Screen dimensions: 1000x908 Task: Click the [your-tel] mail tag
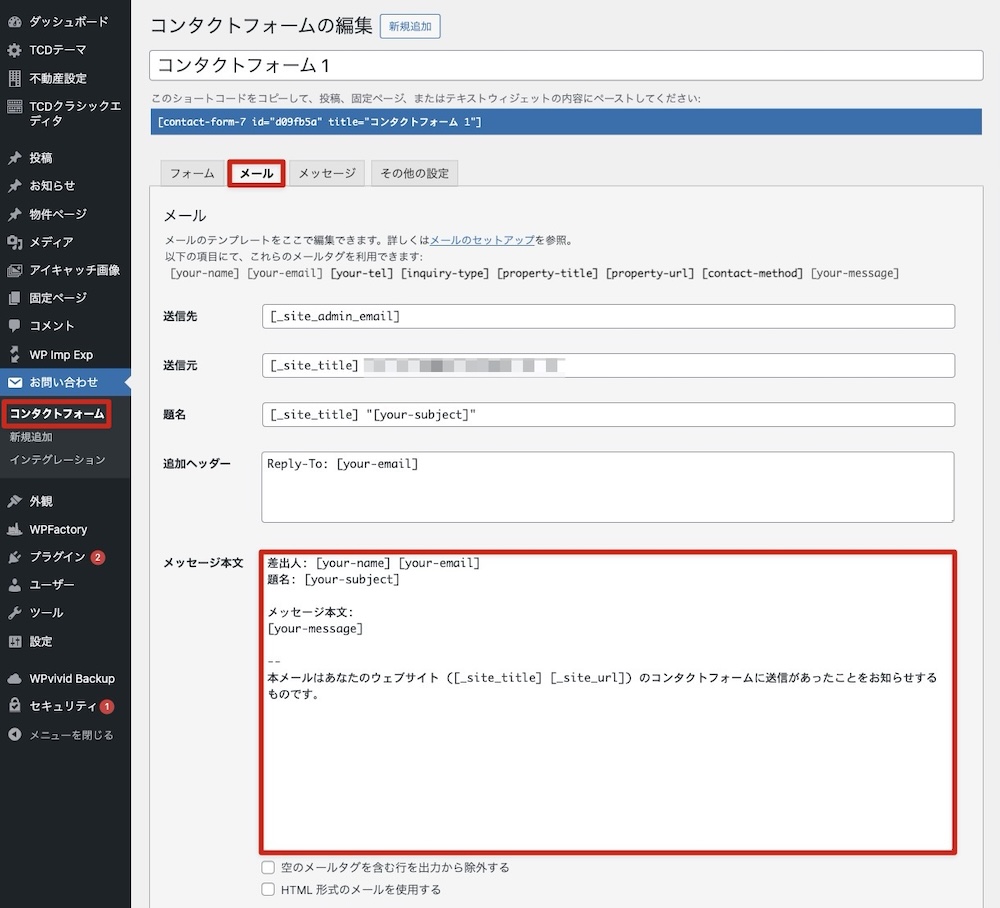pos(362,273)
